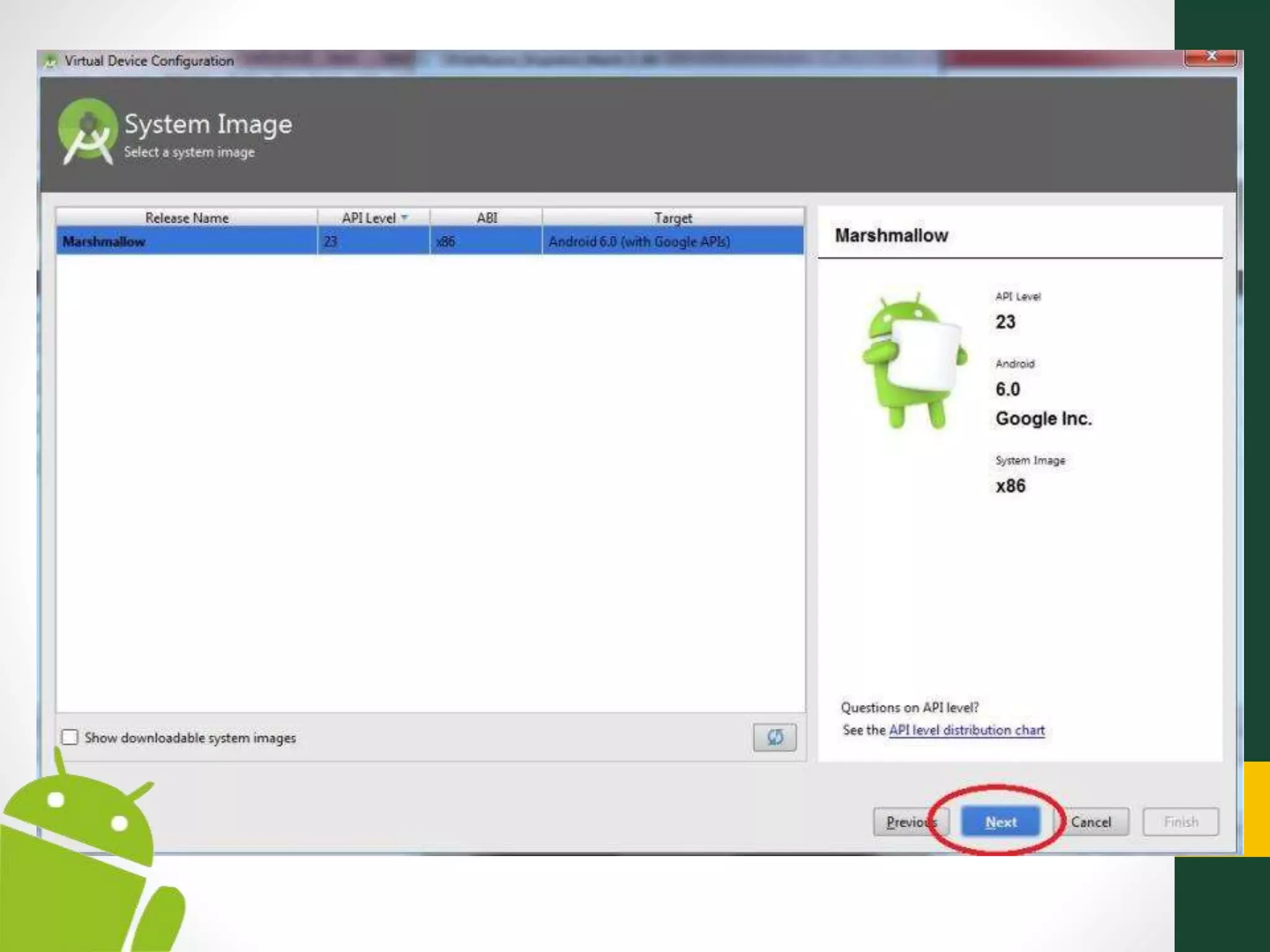Click the Finish button
Image resolution: width=1270 pixels, height=952 pixels.
click(1180, 822)
